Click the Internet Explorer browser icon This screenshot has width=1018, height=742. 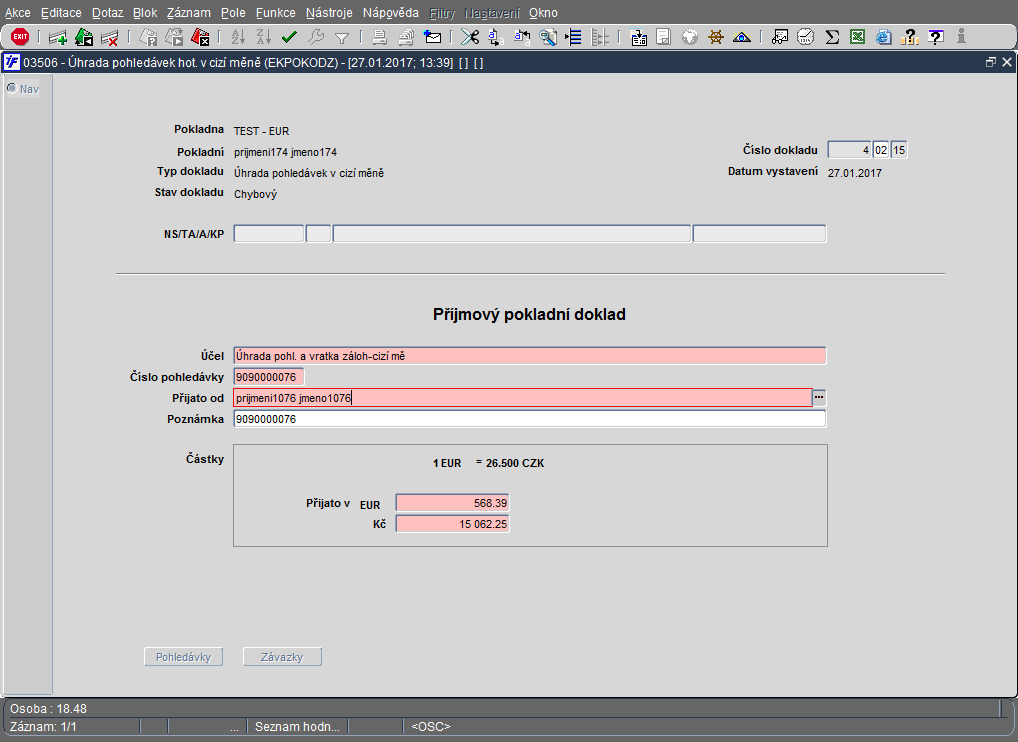(x=884, y=38)
